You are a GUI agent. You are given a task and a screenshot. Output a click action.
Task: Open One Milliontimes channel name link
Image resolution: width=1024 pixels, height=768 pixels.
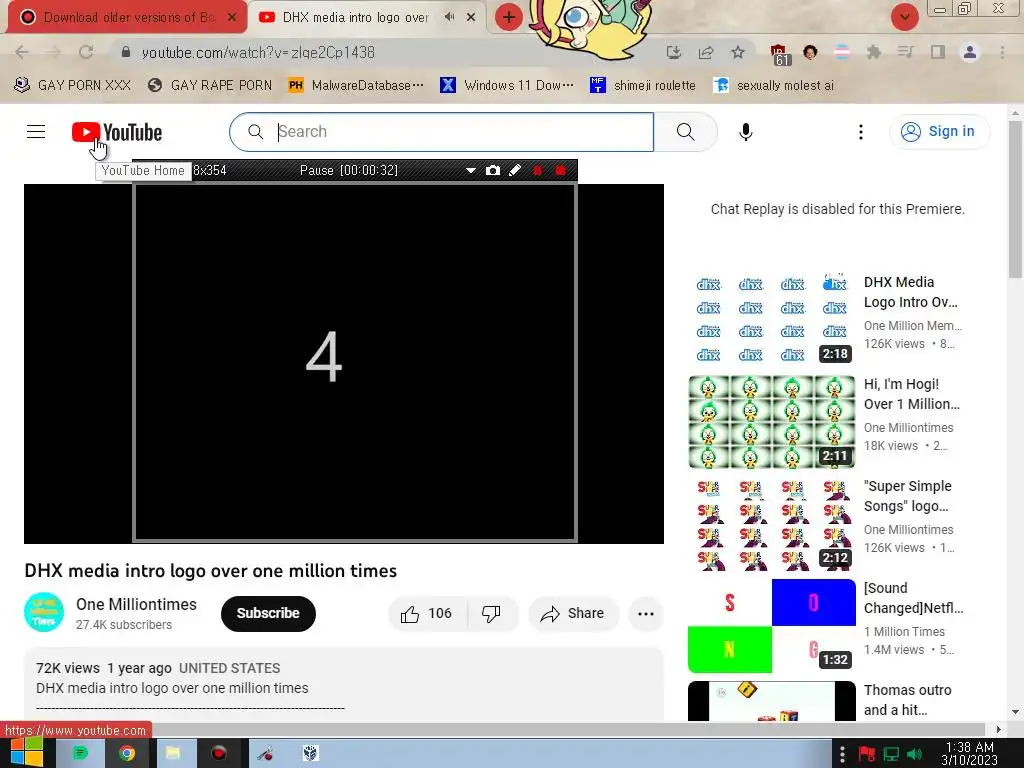coord(136,604)
